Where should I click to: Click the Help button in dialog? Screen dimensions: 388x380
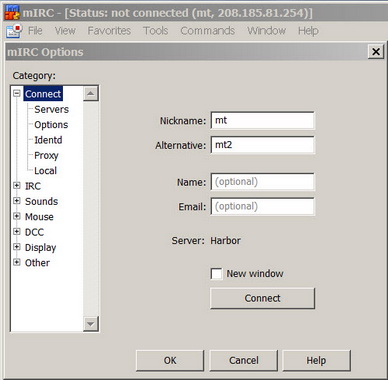point(316,360)
